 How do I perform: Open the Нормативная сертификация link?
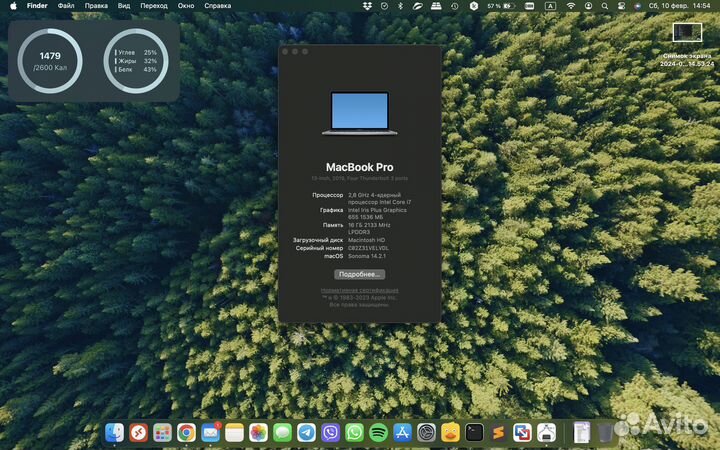(360, 290)
